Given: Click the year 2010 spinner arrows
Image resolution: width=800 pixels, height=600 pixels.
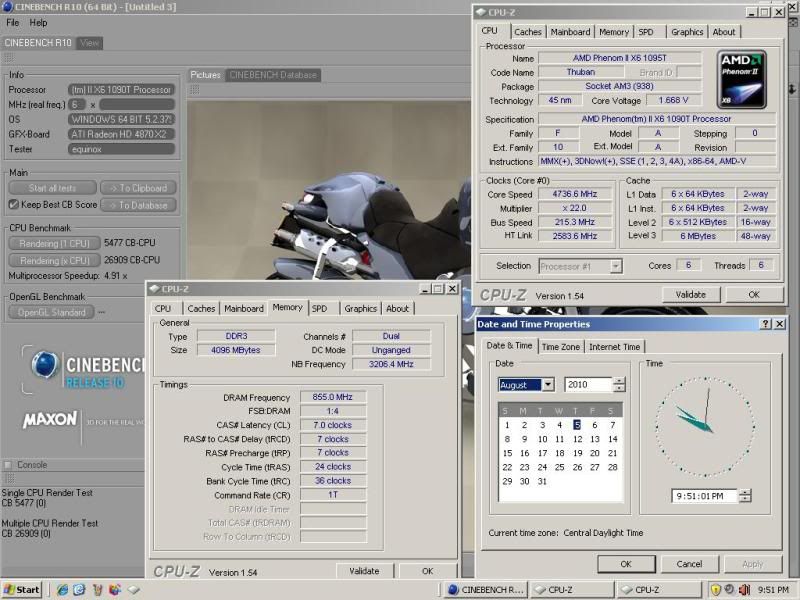Looking at the screenshot, I should pos(618,385).
